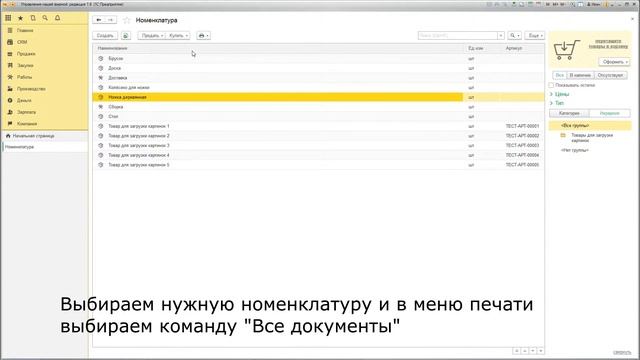This screenshot has width=640, height=360.
Task: Select the Стол row
Action: point(318,117)
